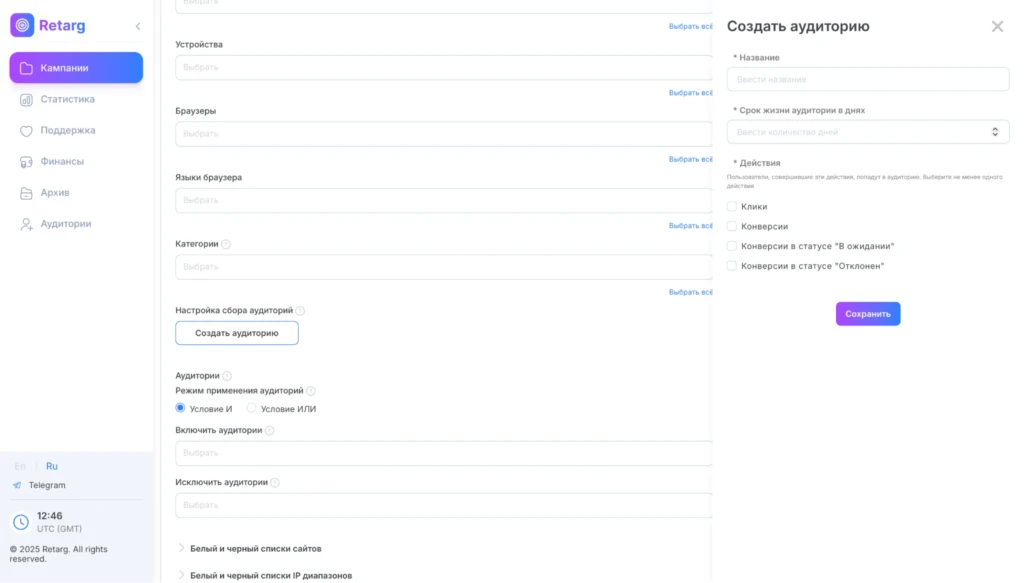Open the Включить аудитории dropdown
This screenshot has width=1024, height=583.
pos(443,453)
